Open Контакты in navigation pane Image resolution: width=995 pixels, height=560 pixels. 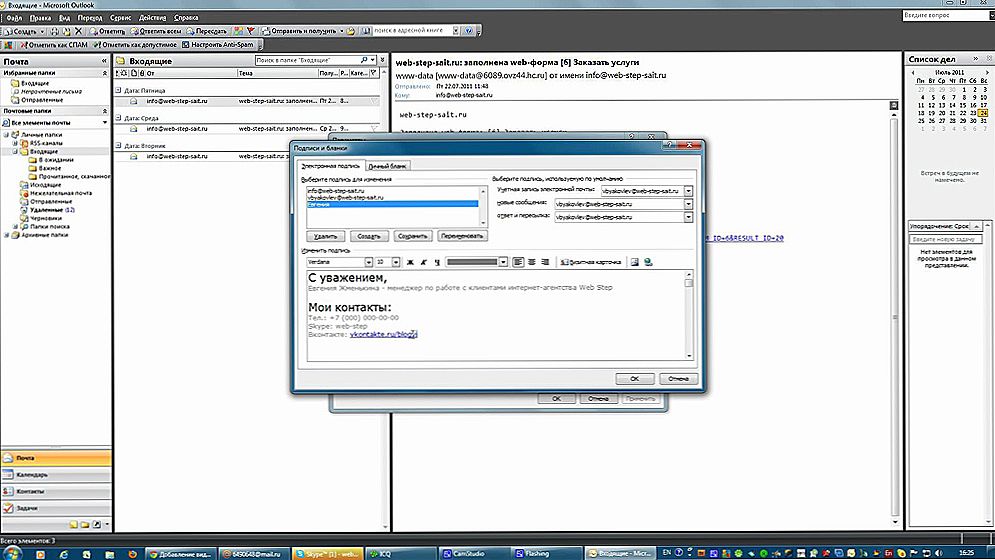click(56, 491)
